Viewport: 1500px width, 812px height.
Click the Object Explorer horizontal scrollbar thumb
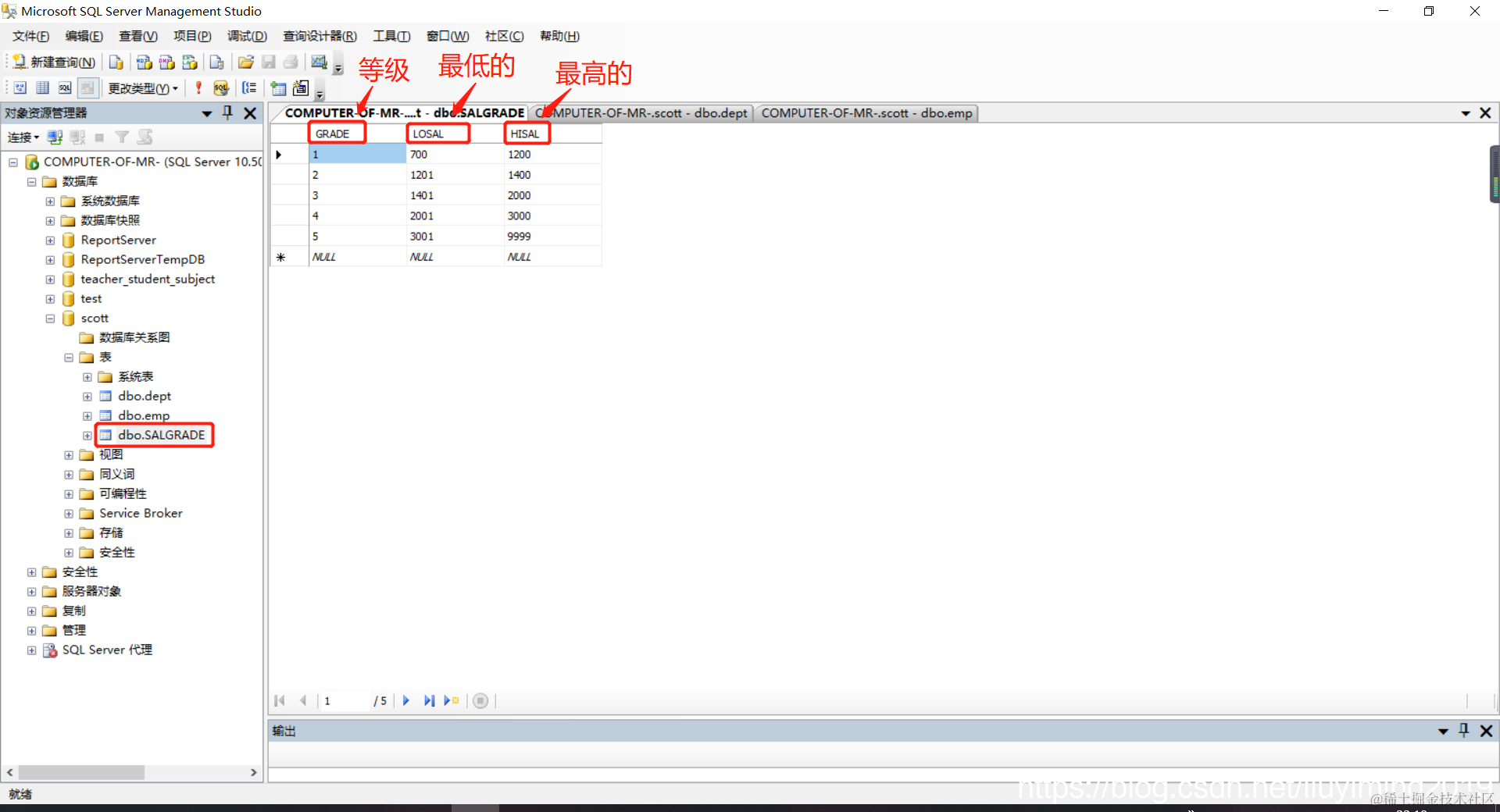click(x=81, y=772)
